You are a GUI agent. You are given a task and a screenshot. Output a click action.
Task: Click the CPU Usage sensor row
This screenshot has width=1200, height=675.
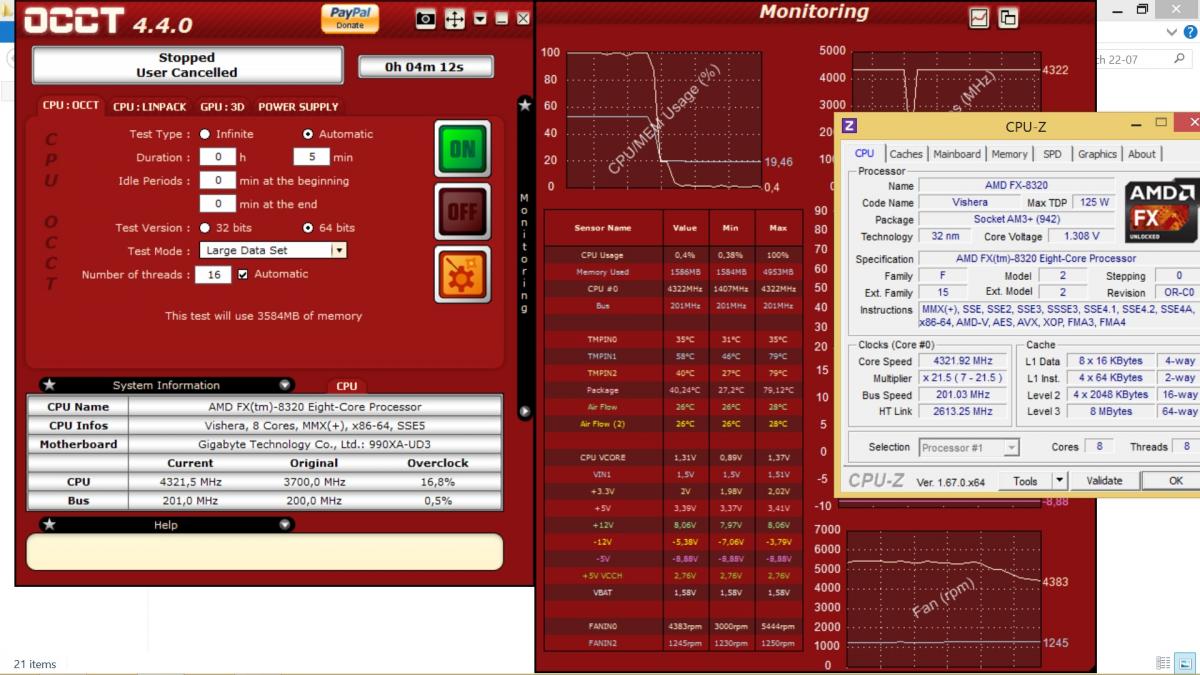click(x=673, y=255)
